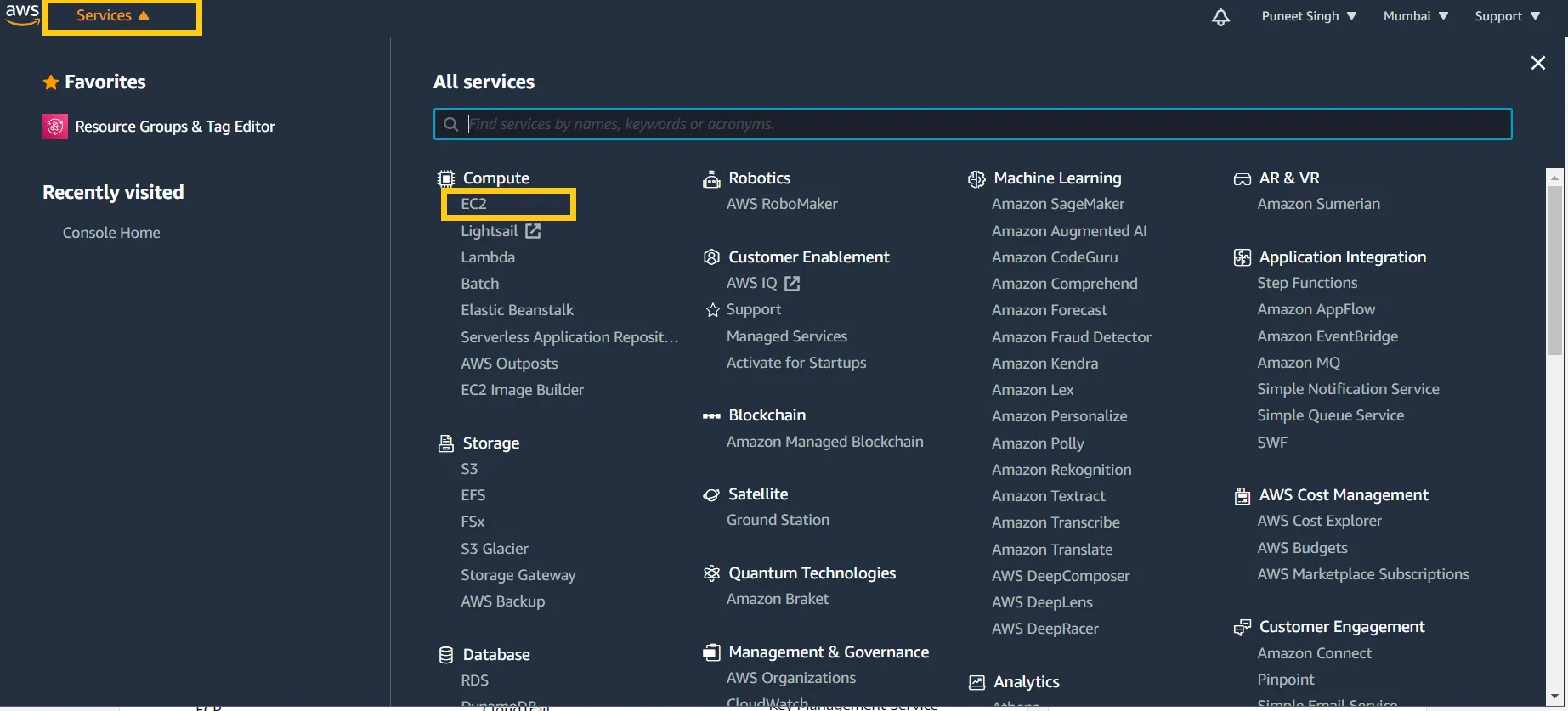Screen dimensions: 1568x711
Task: Click the Resource Groups & Tag Editor icon
Action: [x=55, y=127]
